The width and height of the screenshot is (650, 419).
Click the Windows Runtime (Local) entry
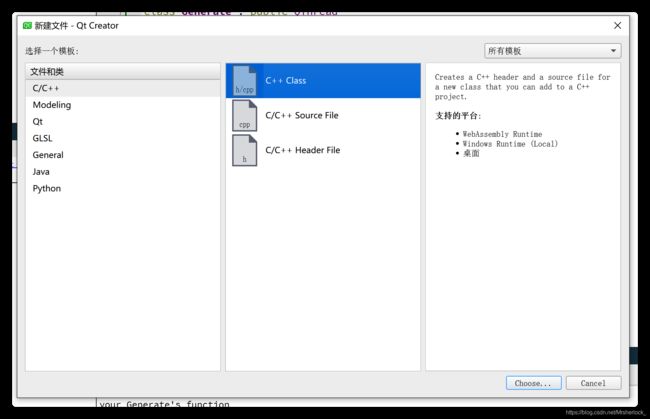tap(510, 144)
